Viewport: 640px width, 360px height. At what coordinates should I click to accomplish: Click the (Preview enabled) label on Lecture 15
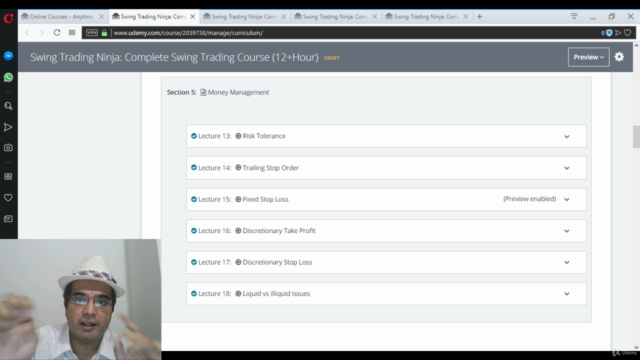coord(529,199)
